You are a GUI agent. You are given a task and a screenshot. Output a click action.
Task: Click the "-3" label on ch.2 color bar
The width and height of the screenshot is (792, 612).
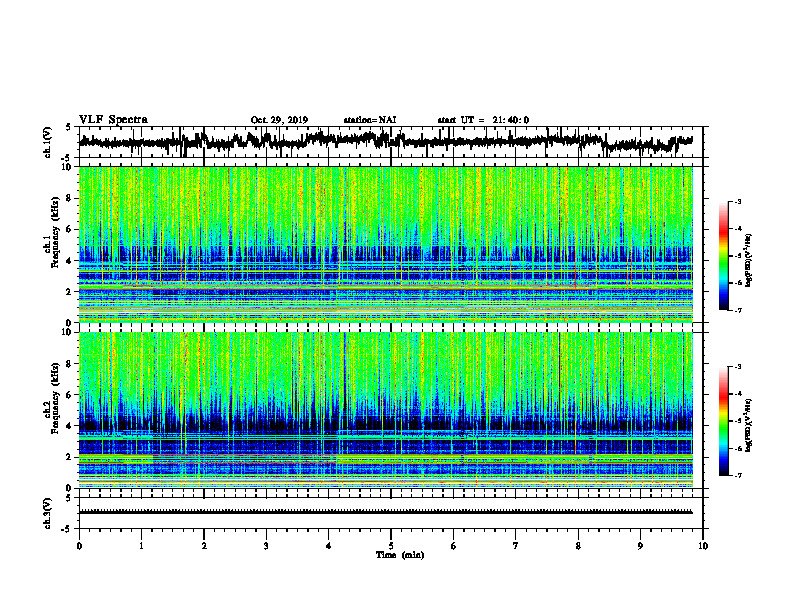point(737,367)
